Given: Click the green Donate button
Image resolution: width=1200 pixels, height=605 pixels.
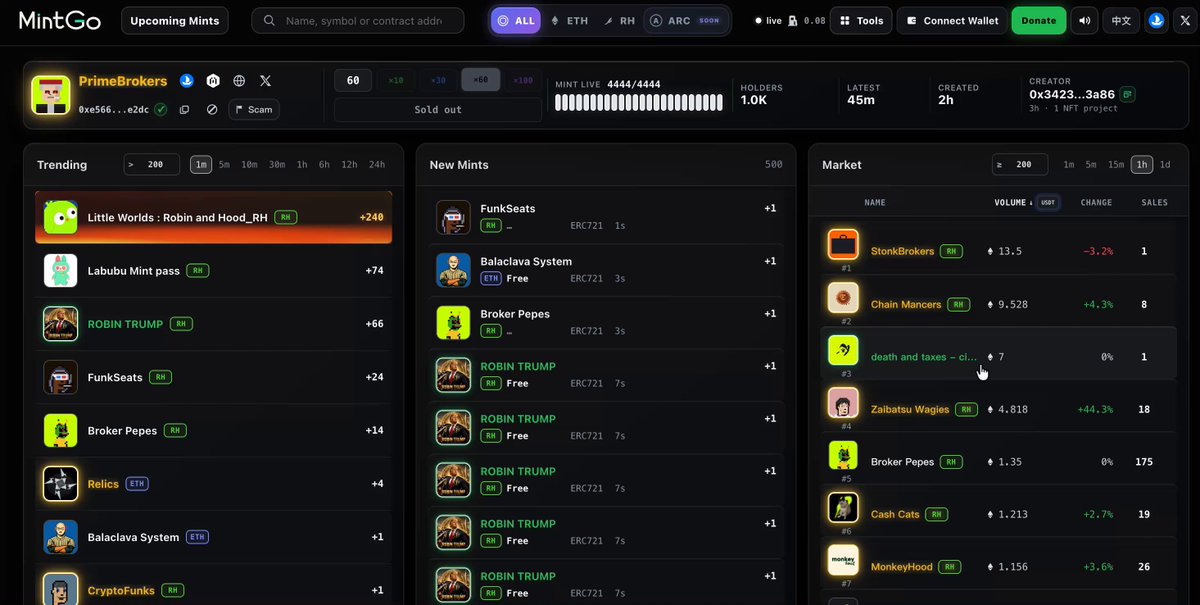Looking at the screenshot, I should 1039,20.
